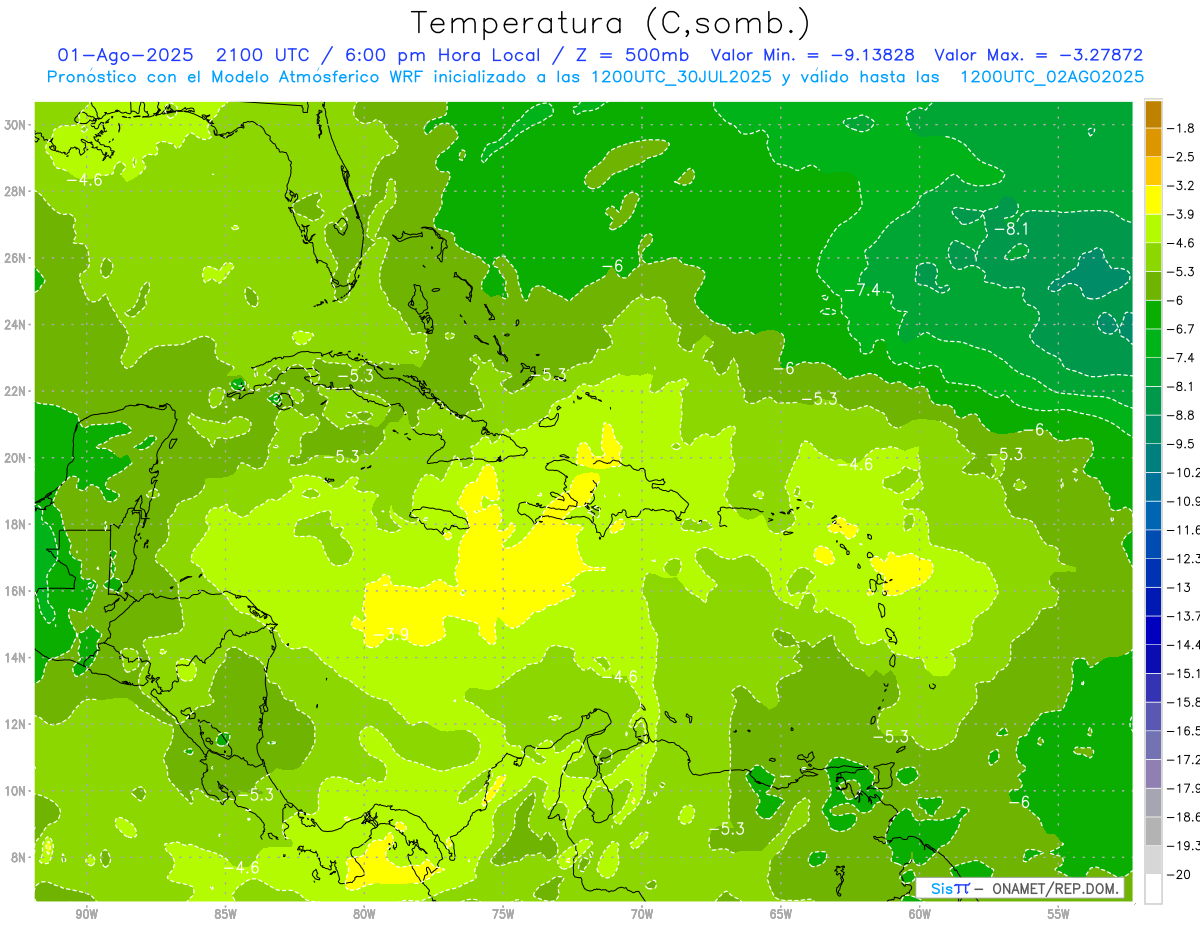Screen dimensions: 1200x927
Task: Click the level text 'Z = 500mb'
Action: click(x=633, y=55)
